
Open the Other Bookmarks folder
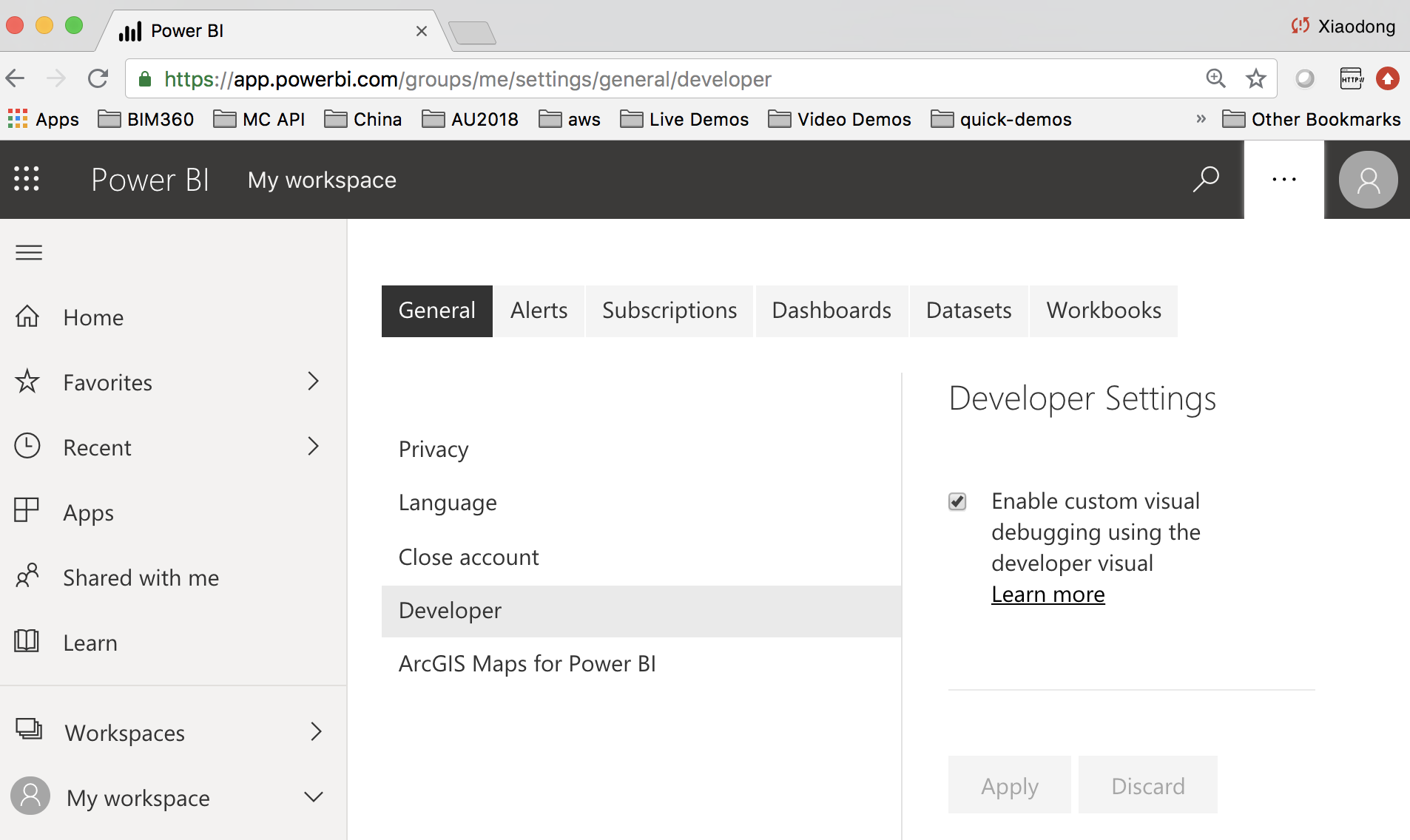coord(1312,119)
